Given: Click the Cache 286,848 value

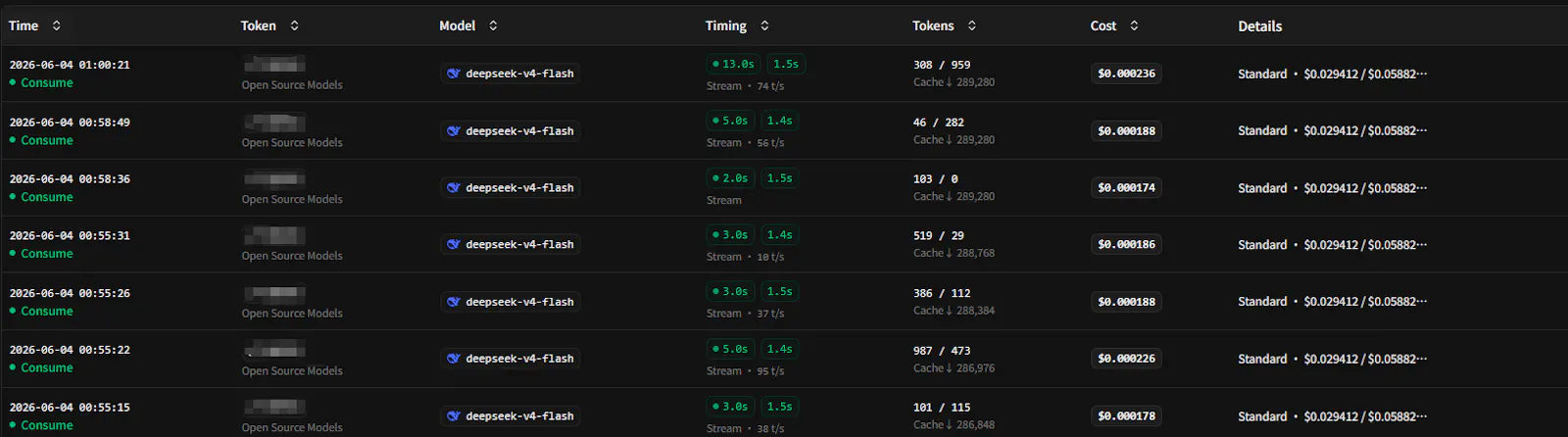Looking at the screenshot, I should tap(954, 425).
